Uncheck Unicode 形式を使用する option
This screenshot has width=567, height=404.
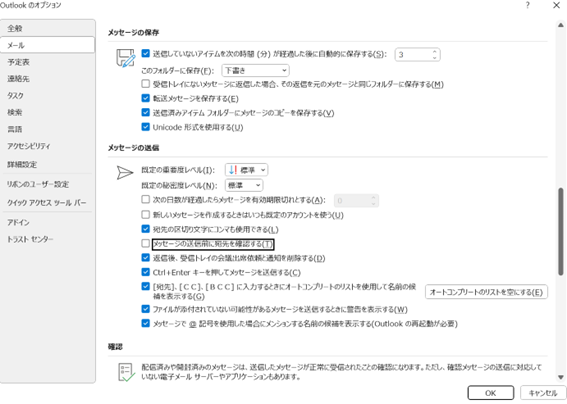point(145,127)
